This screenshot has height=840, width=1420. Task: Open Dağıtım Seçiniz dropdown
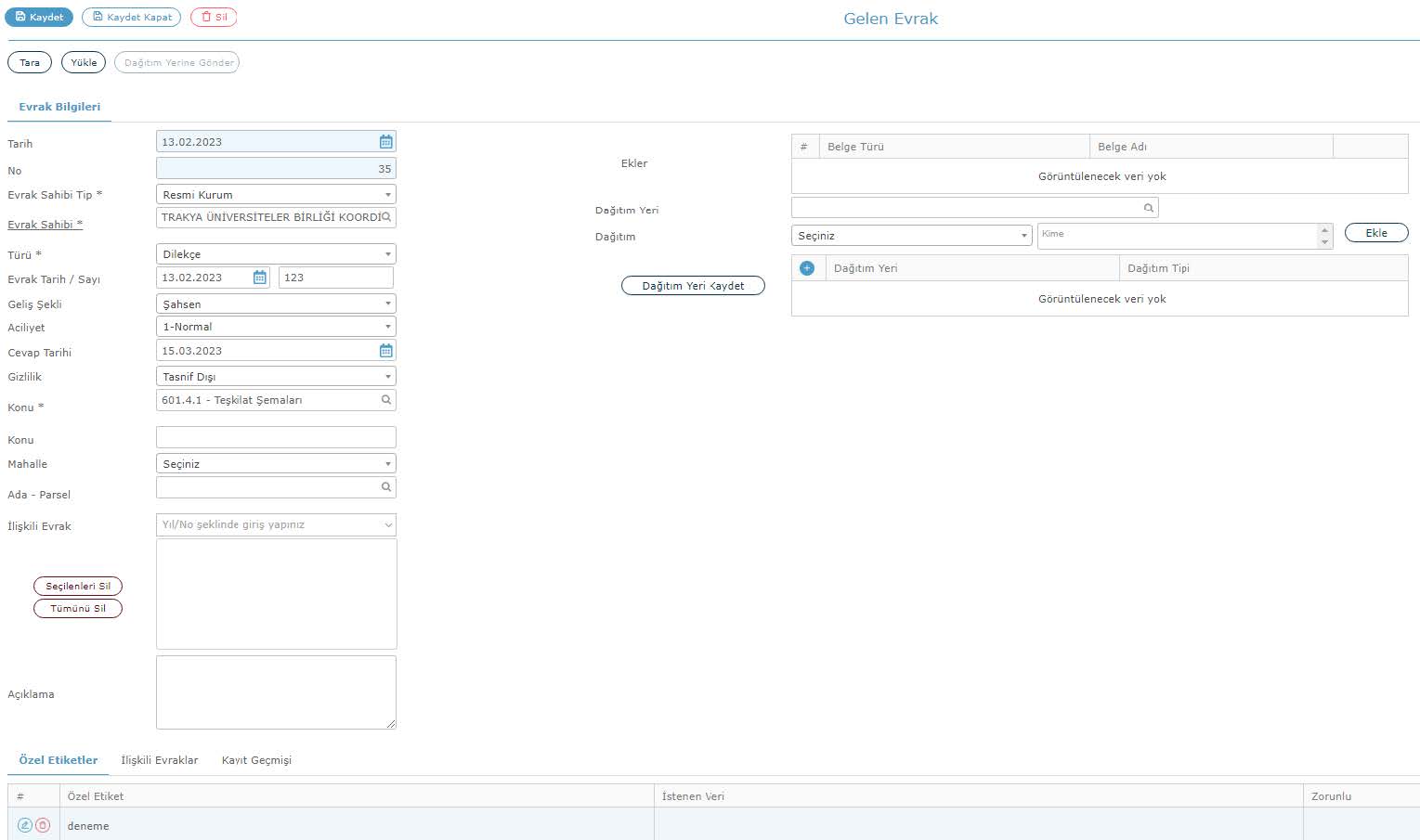[911, 236]
